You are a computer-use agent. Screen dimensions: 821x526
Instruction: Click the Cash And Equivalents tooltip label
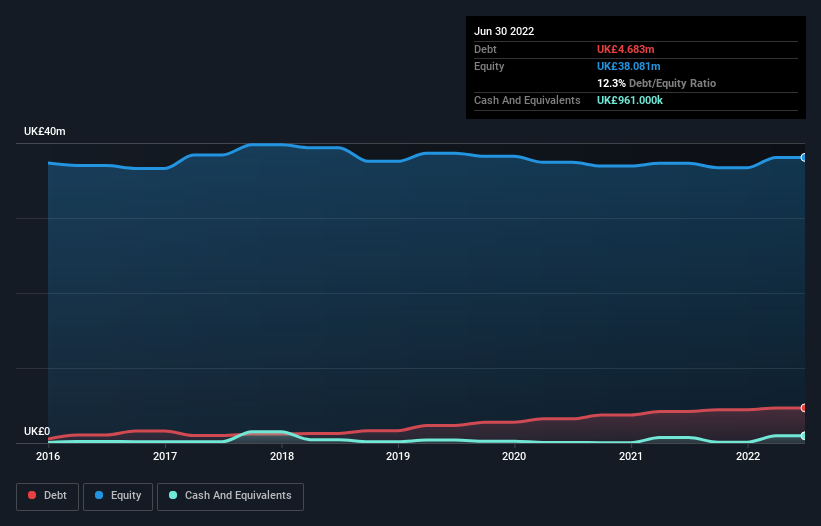click(x=527, y=100)
